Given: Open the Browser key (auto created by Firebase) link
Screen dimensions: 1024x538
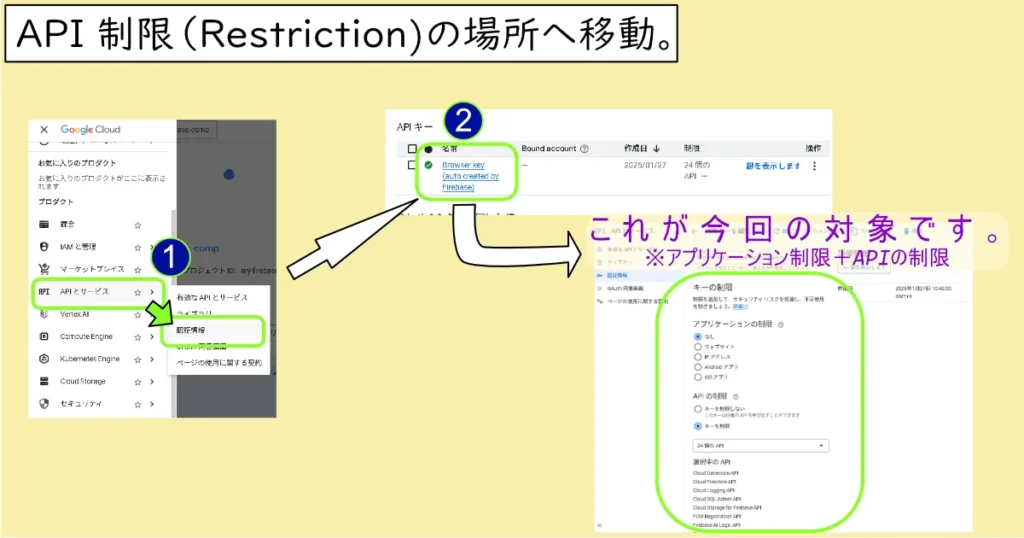Looking at the screenshot, I should [470, 176].
